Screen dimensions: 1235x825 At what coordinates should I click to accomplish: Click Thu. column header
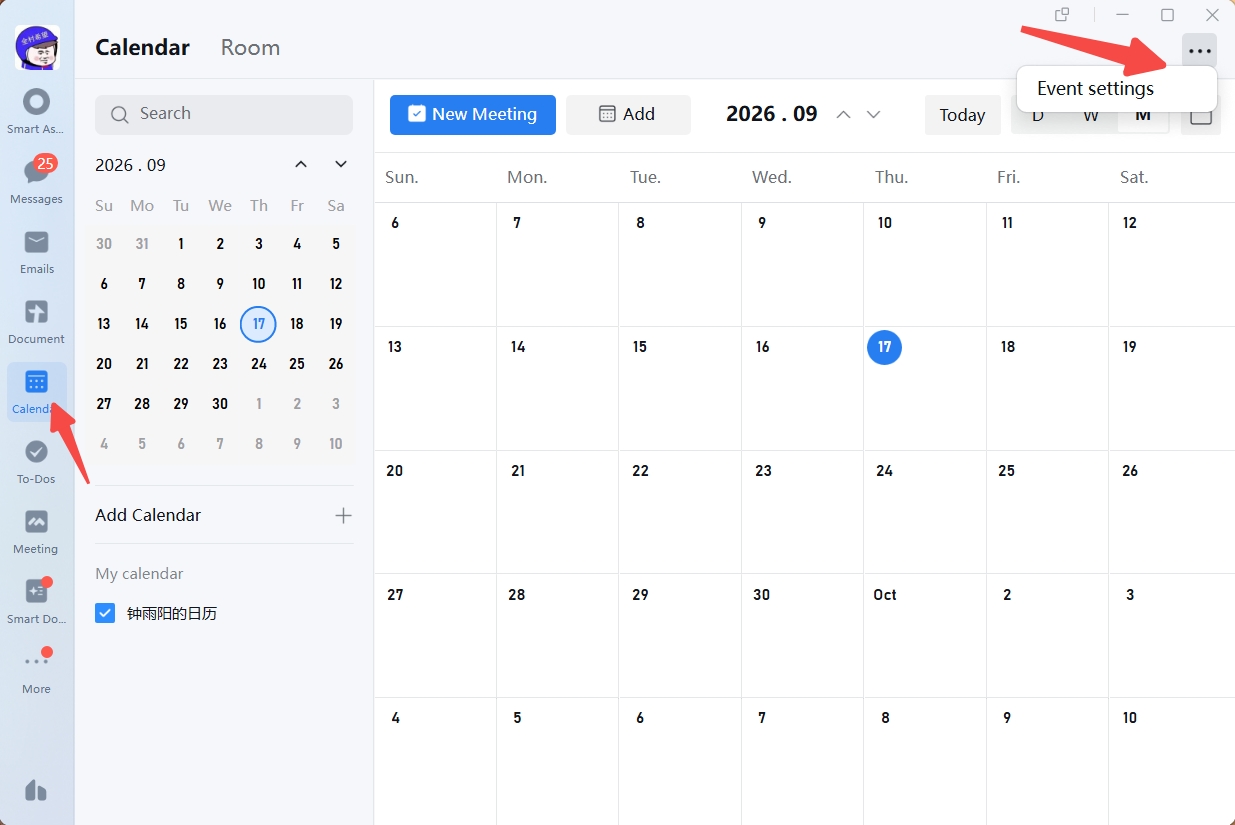point(892,177)
